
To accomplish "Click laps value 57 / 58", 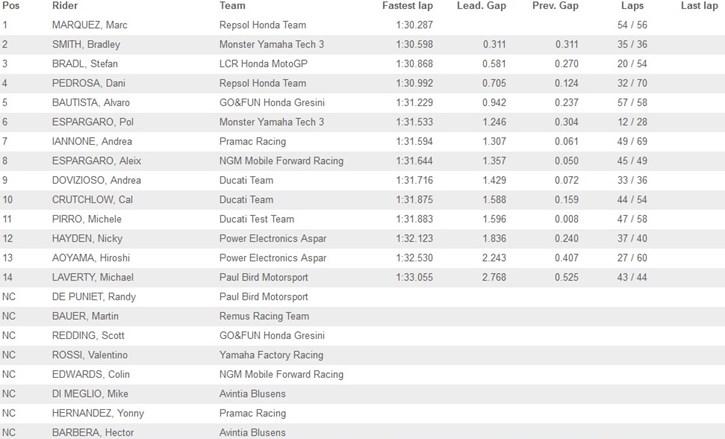I will [x=632, y=103].
